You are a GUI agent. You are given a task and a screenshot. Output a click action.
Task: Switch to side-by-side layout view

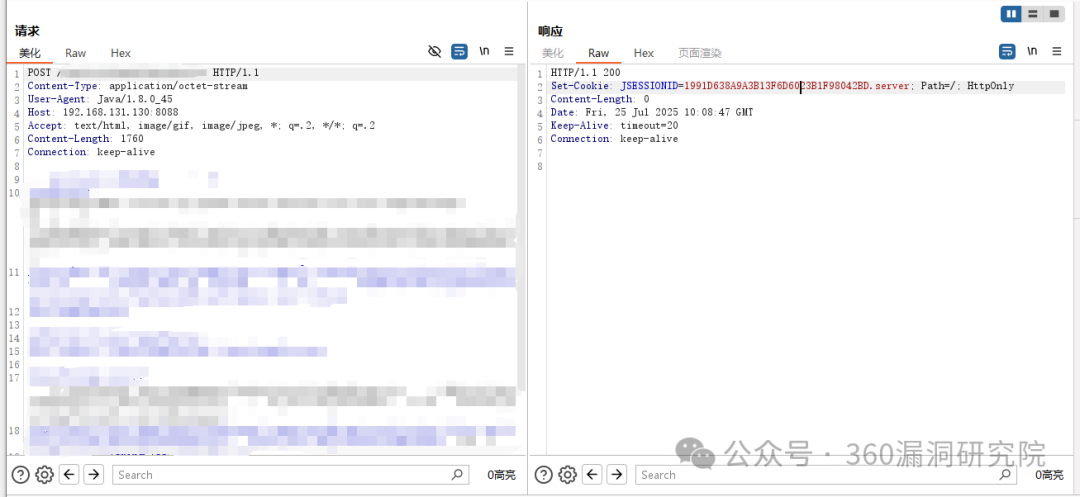pos(1011,14)
